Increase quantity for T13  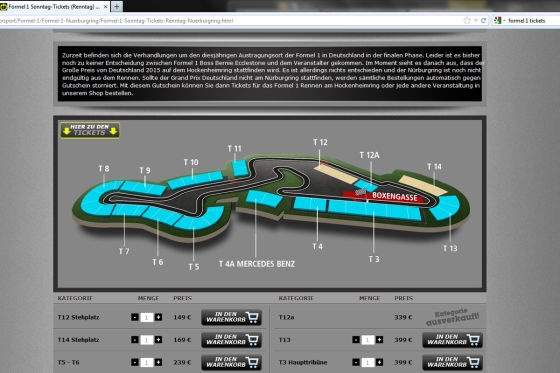point(379,340)
